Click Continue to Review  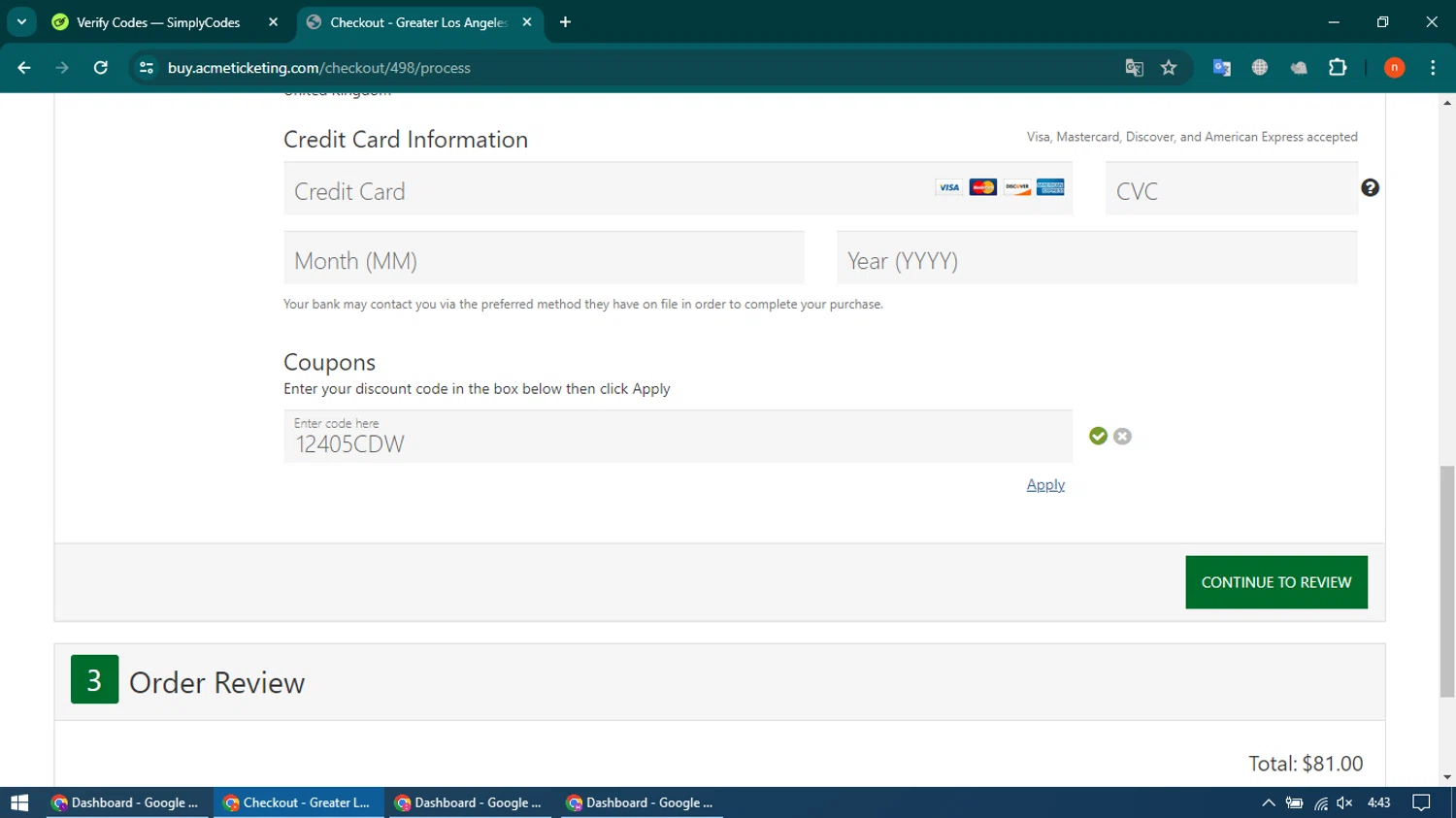click(1276, 582)
